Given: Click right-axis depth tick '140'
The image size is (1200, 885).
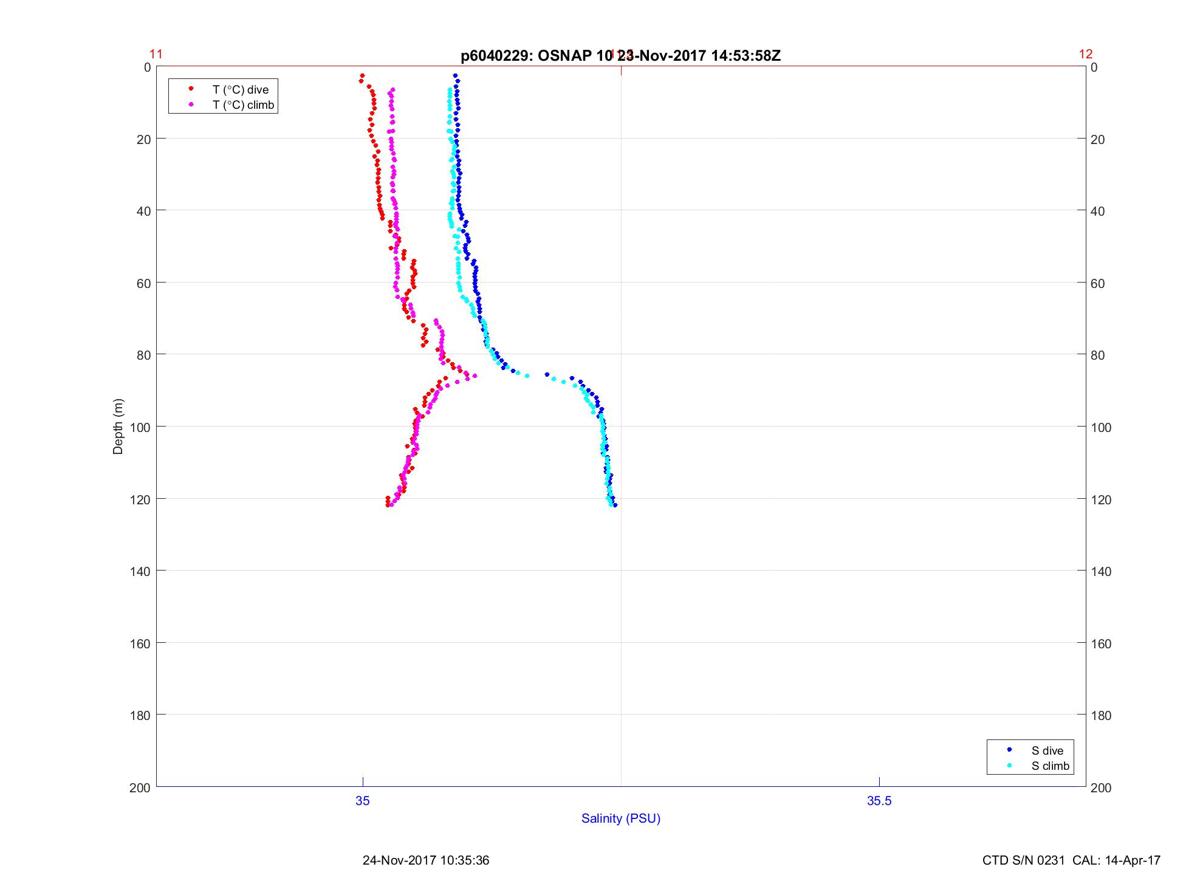Looking at the screenshot, I should 1101,571.
